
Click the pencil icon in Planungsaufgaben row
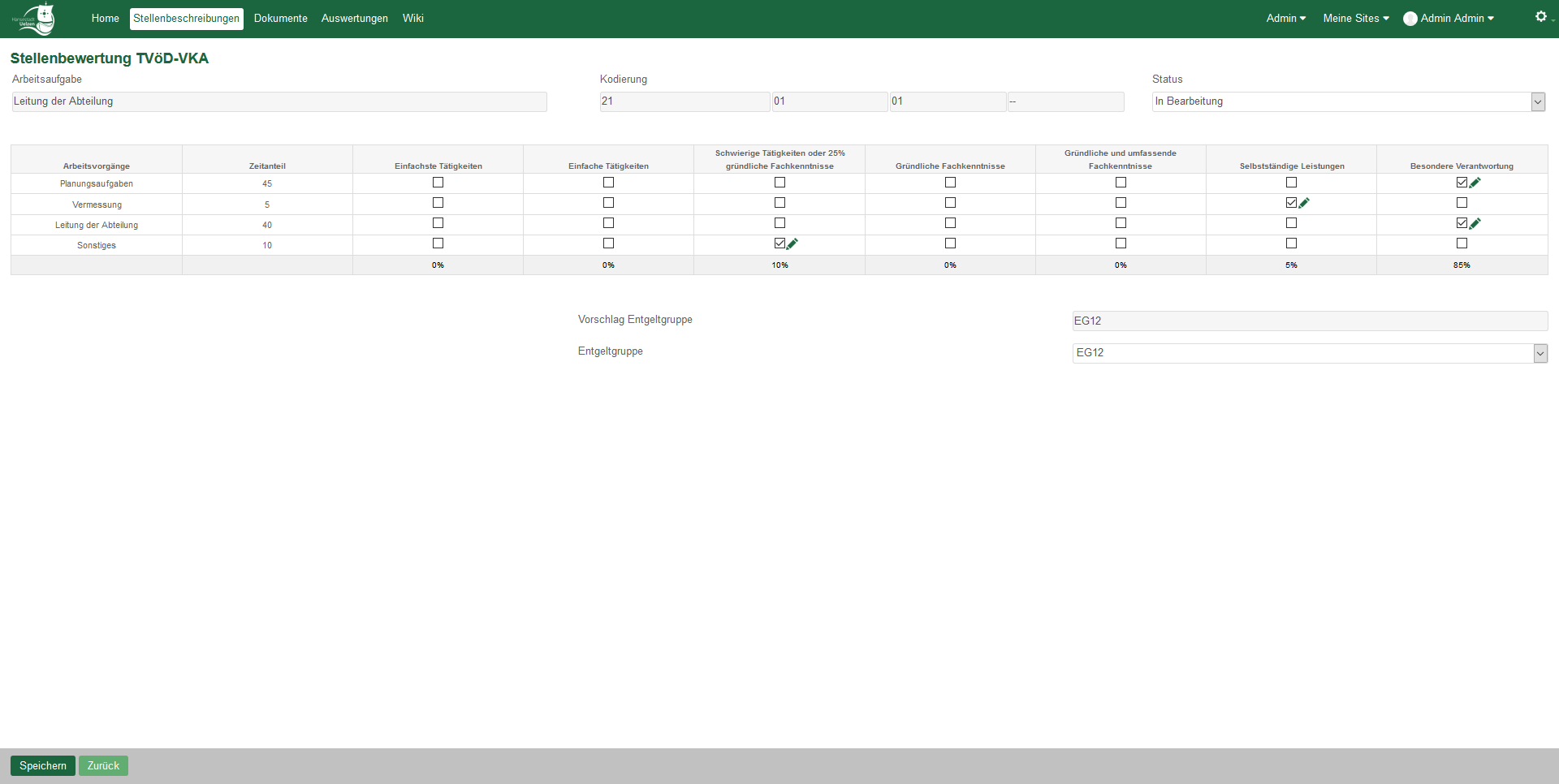pos(1475,183)
